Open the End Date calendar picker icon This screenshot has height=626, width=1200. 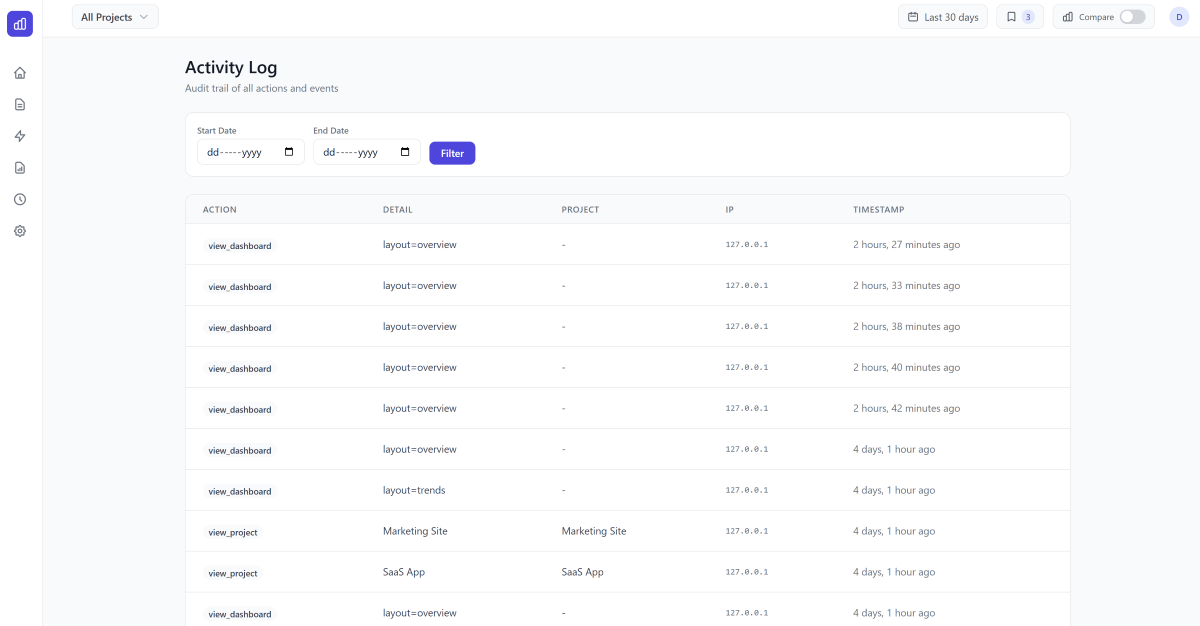coord(405,152)
